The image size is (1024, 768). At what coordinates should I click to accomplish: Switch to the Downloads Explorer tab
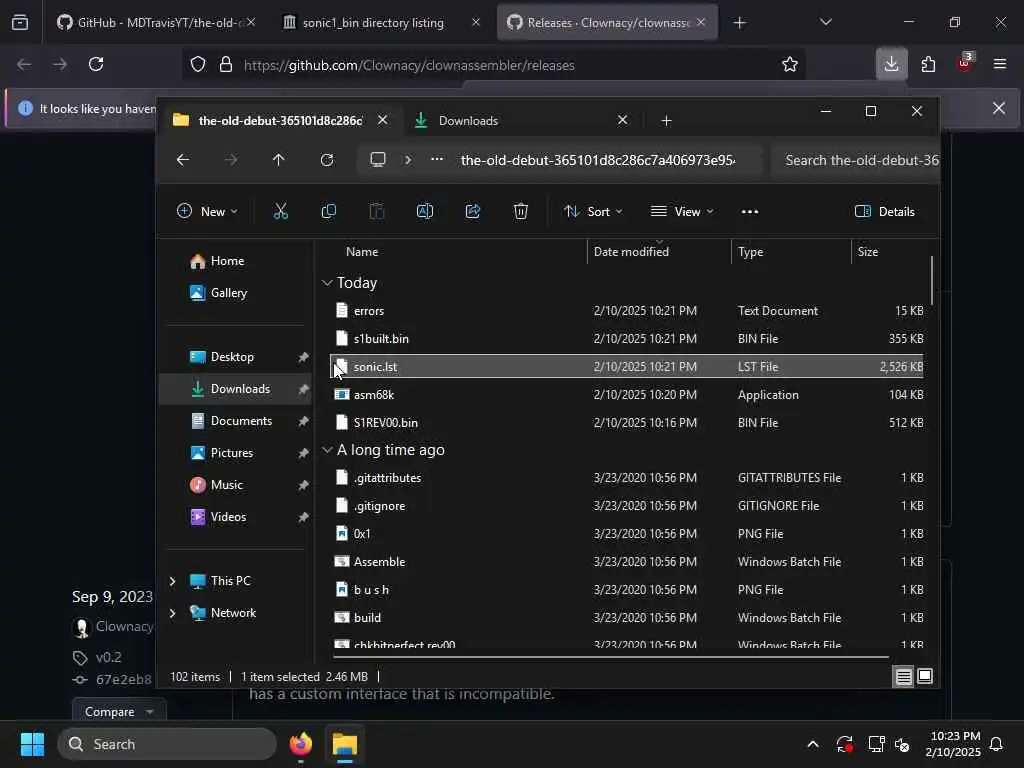point(522,120)
